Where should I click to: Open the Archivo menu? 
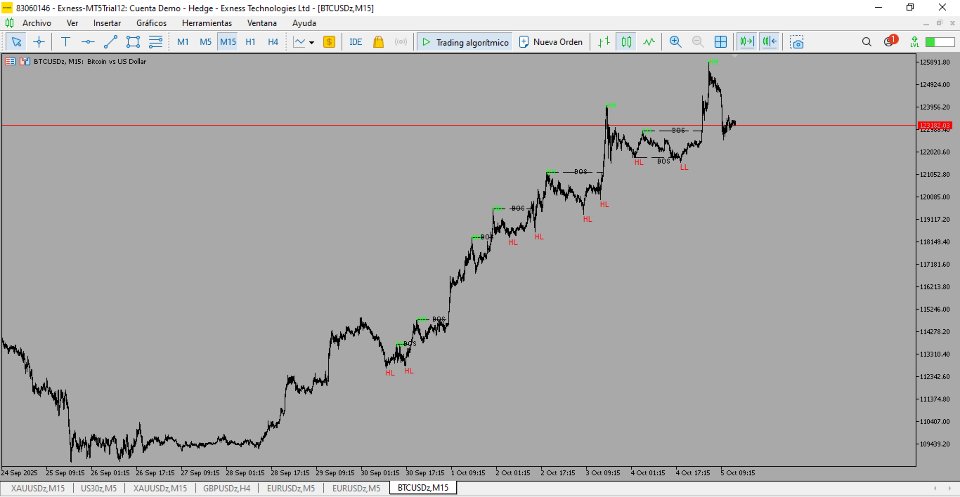37,23
